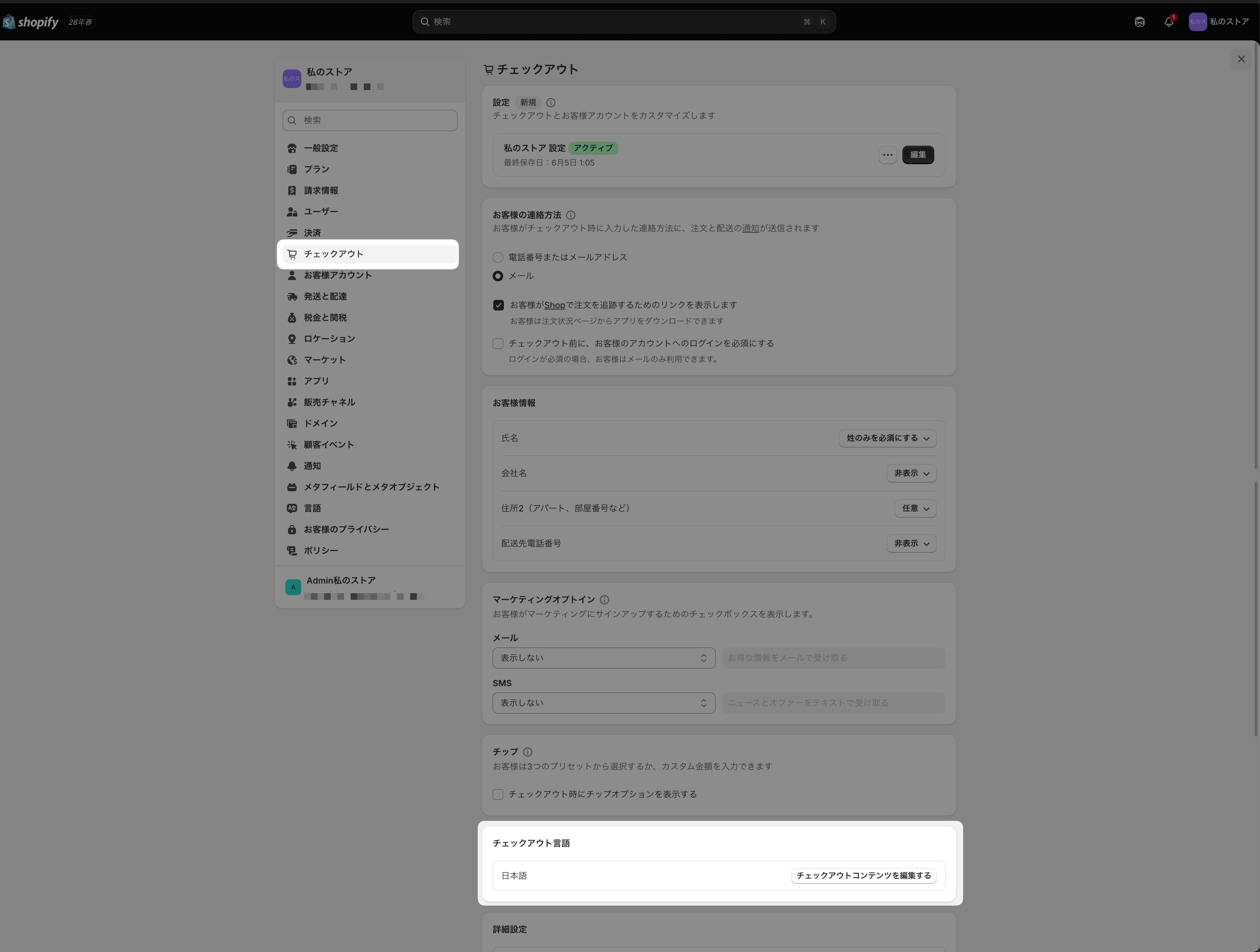Click the Shopify logo in top bar

[31, 22]
